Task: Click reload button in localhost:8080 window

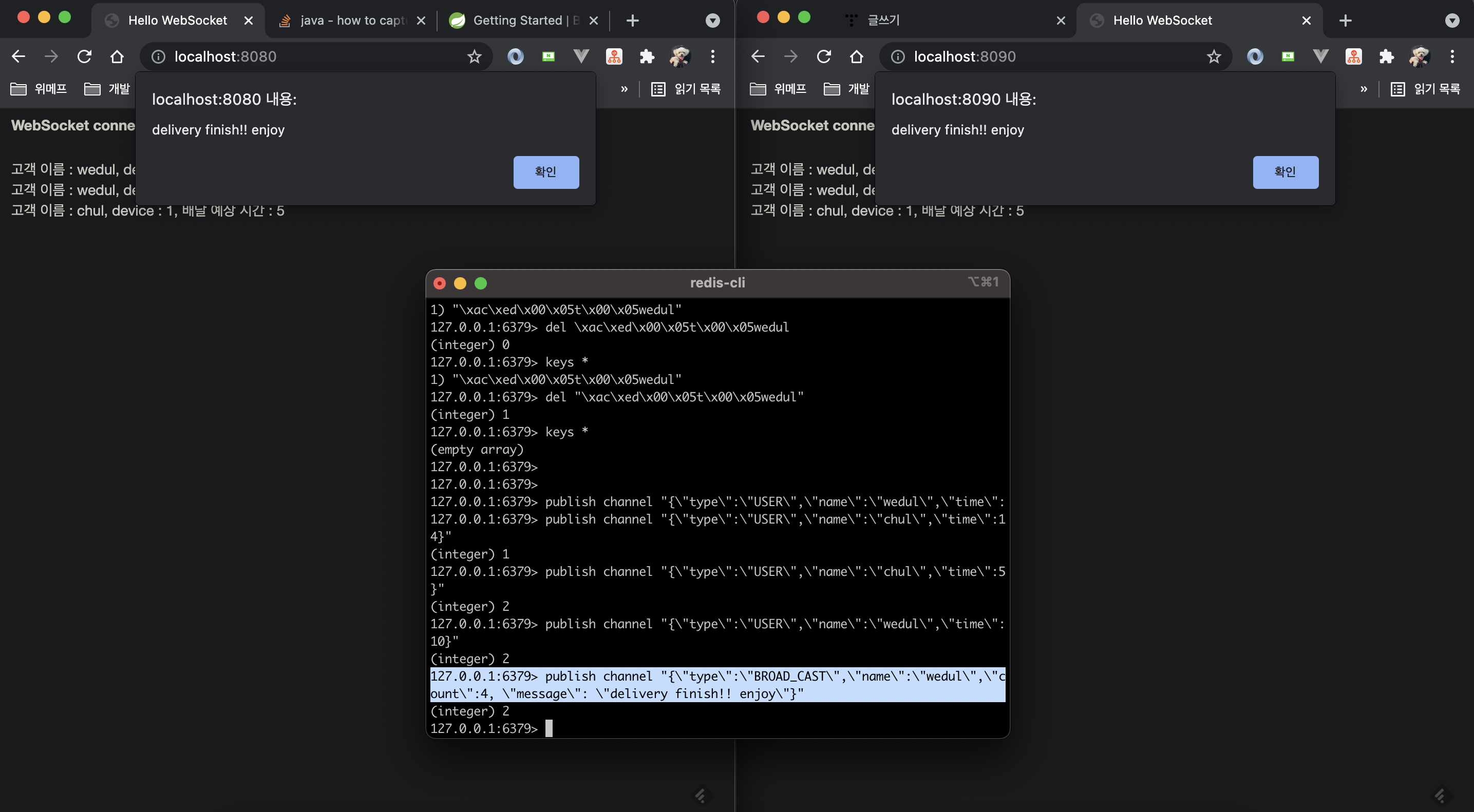Action: tap(84, 56)
